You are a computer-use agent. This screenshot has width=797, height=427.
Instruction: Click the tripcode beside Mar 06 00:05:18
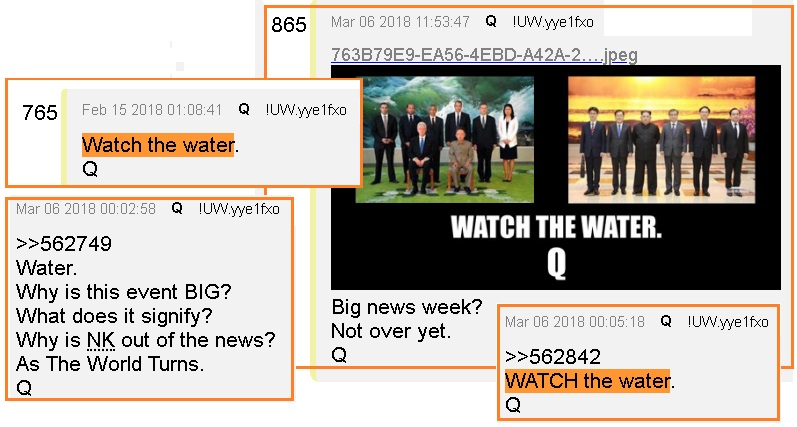pos(728,322)
